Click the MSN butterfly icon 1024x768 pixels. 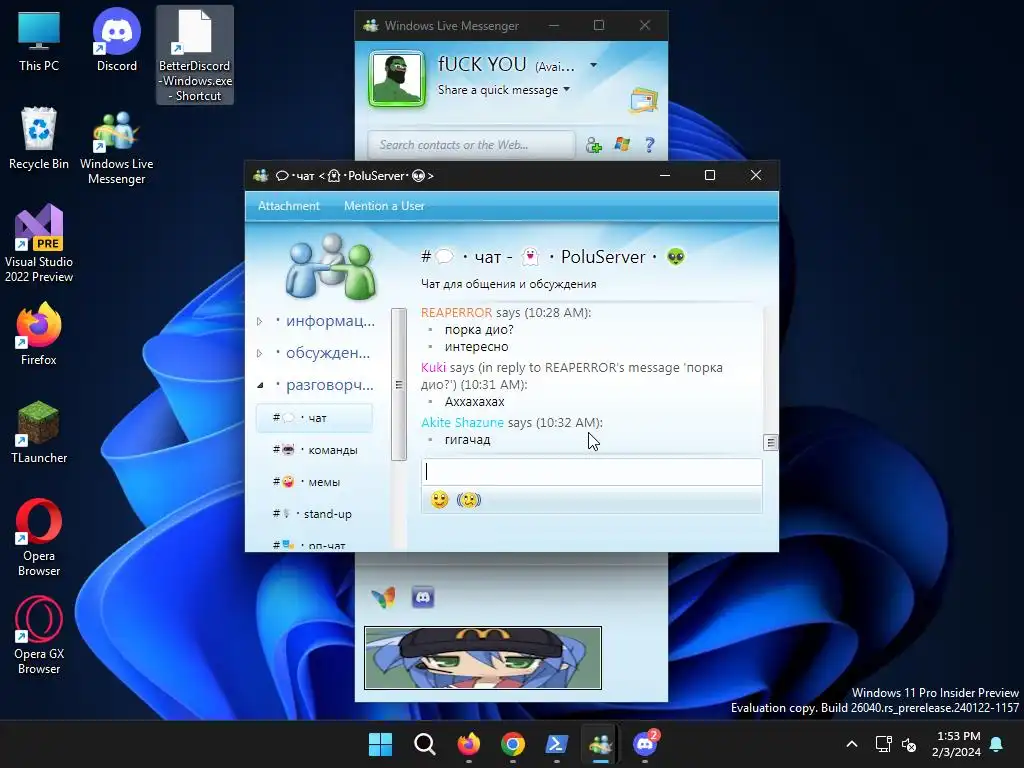(383, 597)
